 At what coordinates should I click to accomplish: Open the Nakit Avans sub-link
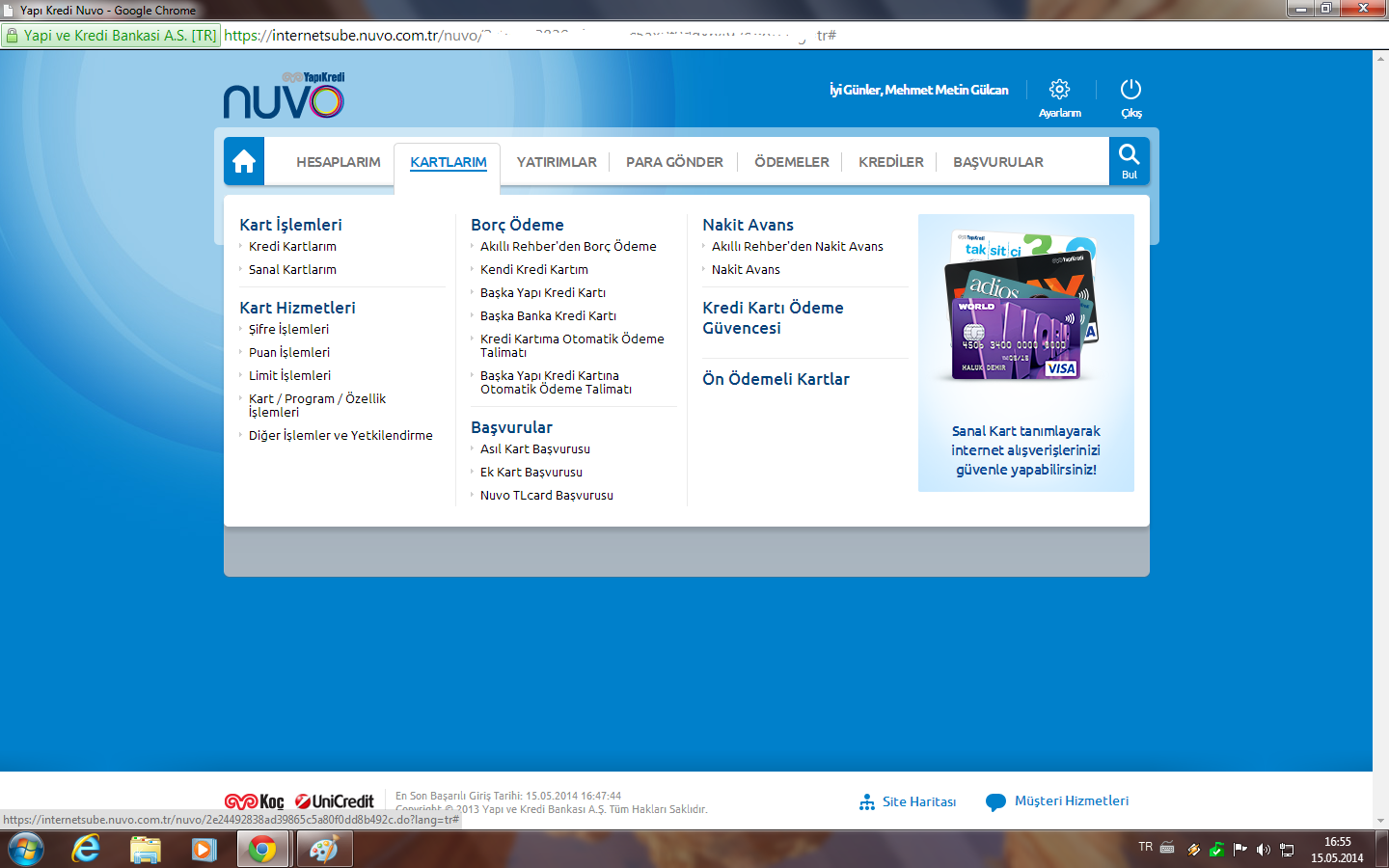point(746,270)
